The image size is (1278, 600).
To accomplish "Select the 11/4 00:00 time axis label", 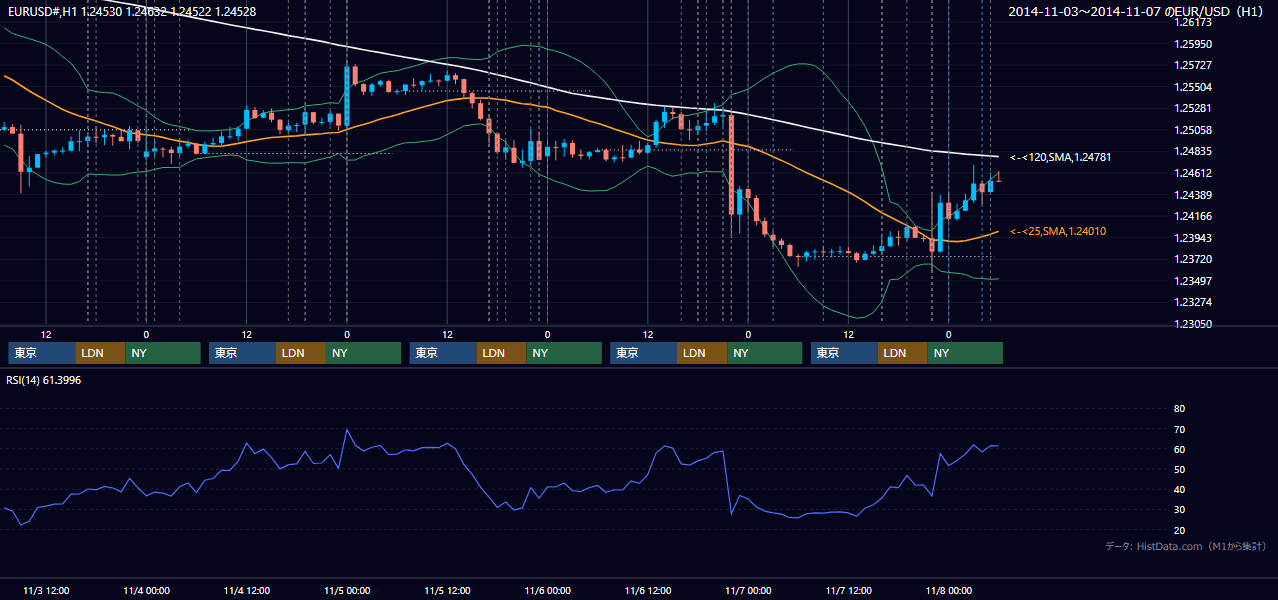I will pyautogui.click(x=146, y=591).
